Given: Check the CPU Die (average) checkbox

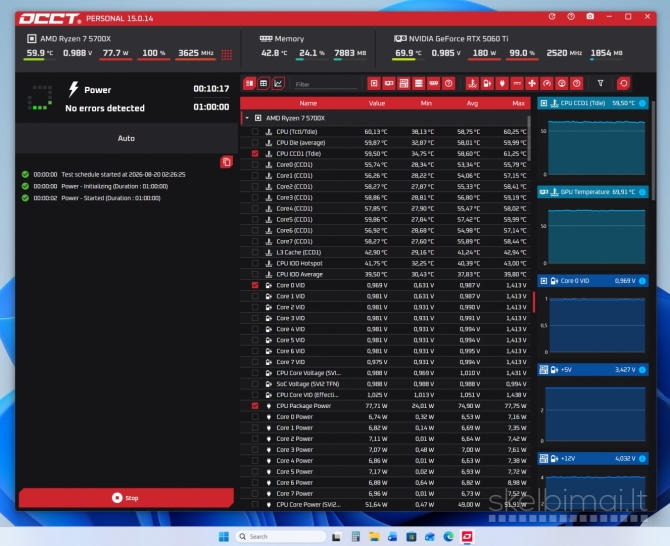Looking at the screenshot, I should [255, 143].
